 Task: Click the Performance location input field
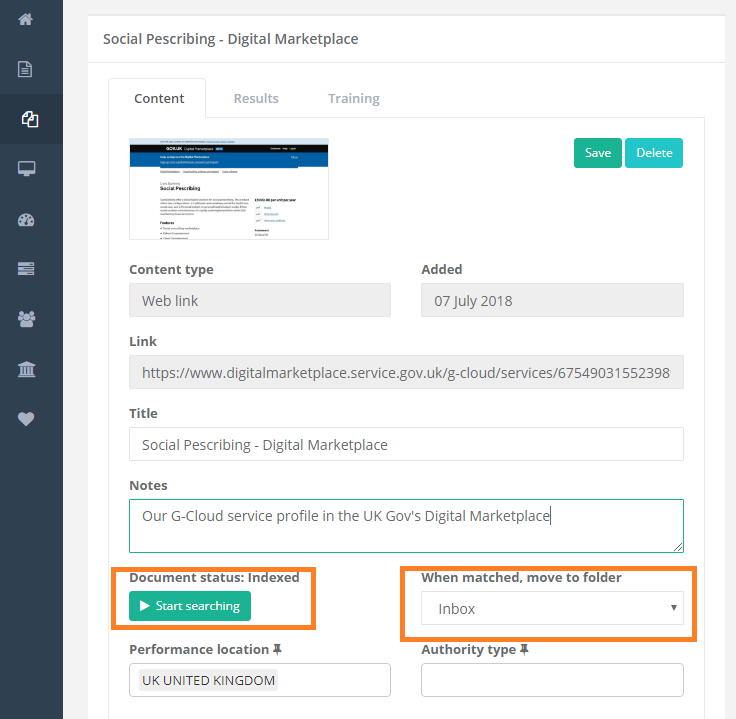(x=260, y=680)
